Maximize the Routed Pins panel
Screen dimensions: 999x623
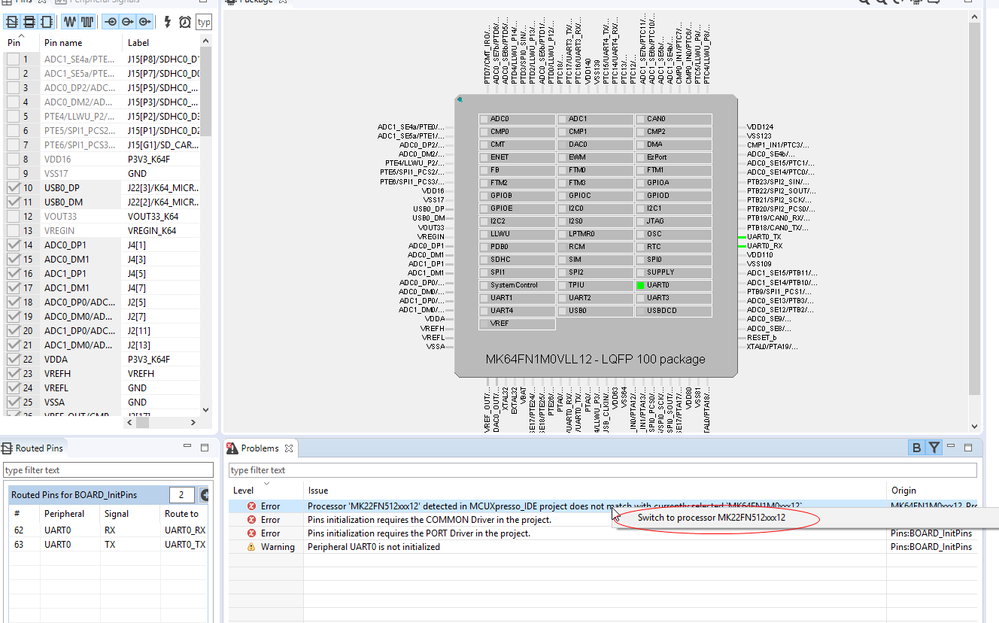(205, 448)
